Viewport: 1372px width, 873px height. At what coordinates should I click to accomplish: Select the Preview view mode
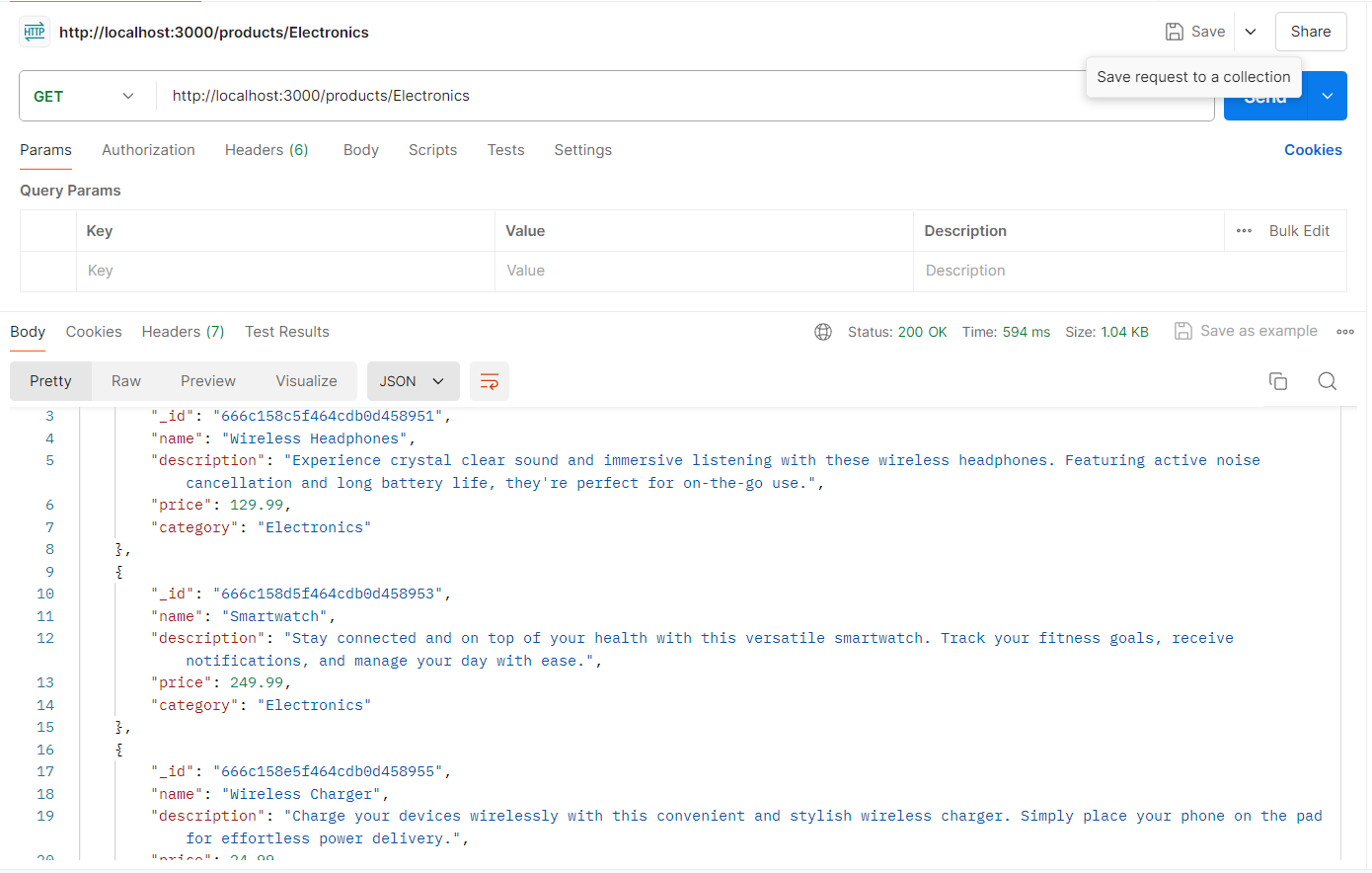pyautogui.click(x=208, y=381)
